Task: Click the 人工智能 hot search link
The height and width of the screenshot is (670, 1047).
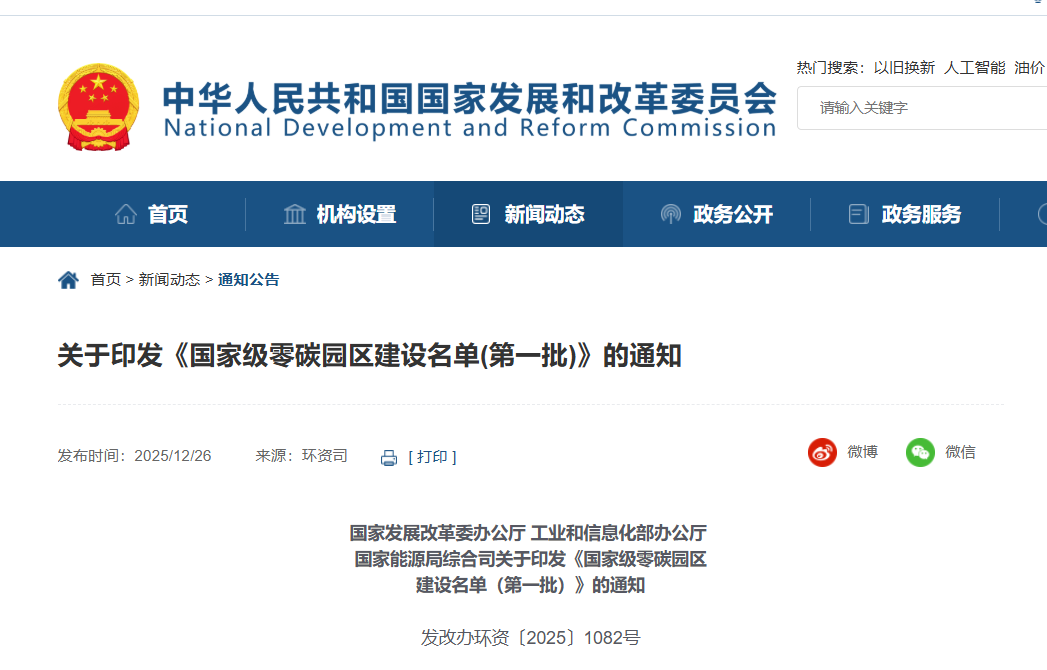Action: (x=974, y=67)
